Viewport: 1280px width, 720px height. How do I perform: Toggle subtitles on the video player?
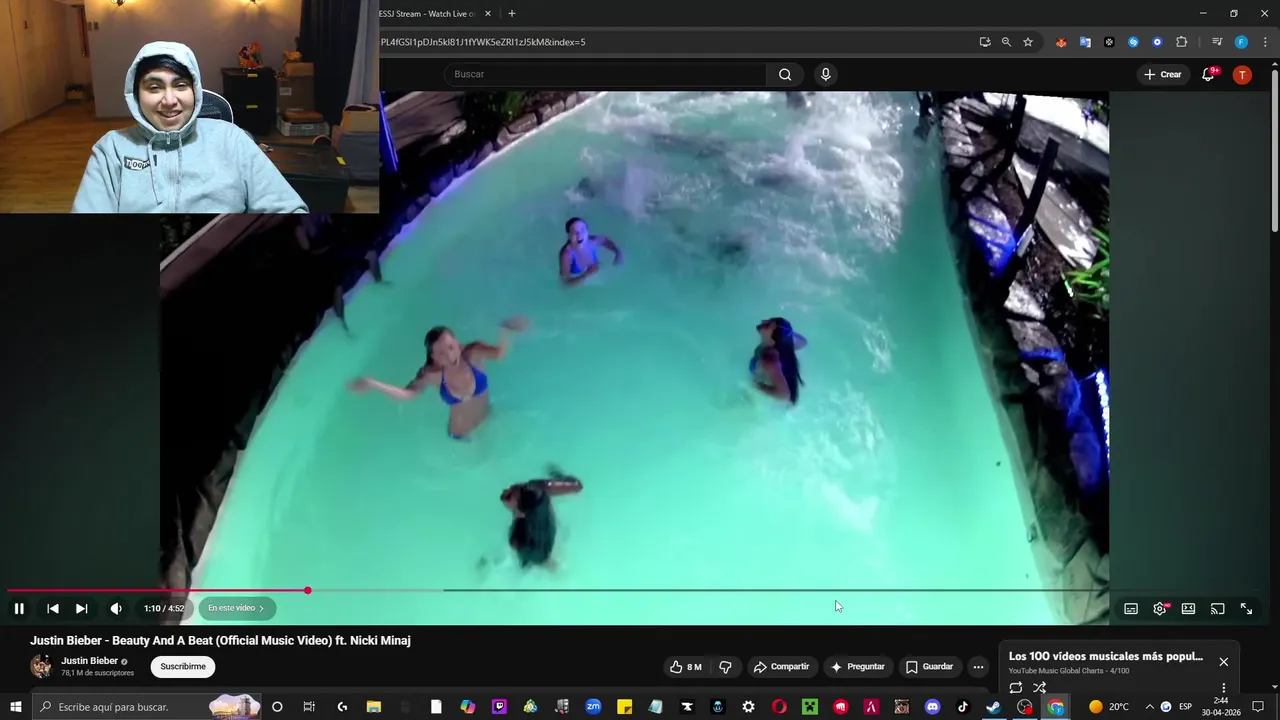coord(1131,608)
